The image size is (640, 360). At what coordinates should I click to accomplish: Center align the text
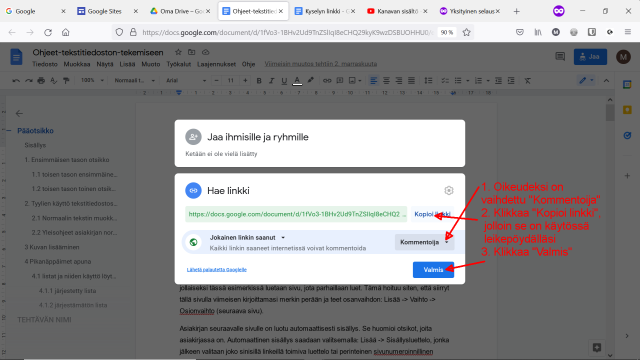click(x=386, y=81)
